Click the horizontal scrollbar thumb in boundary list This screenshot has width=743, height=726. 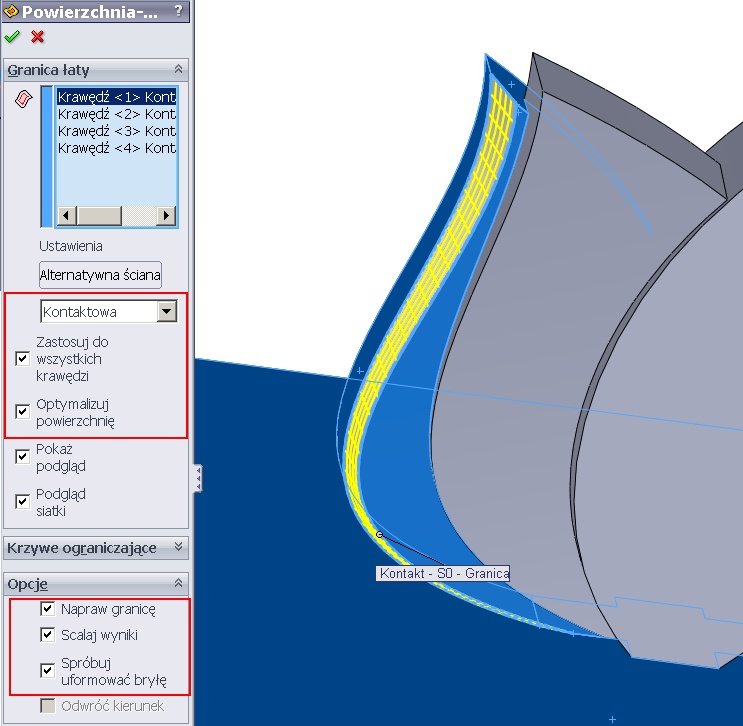[x=99, y=216]
